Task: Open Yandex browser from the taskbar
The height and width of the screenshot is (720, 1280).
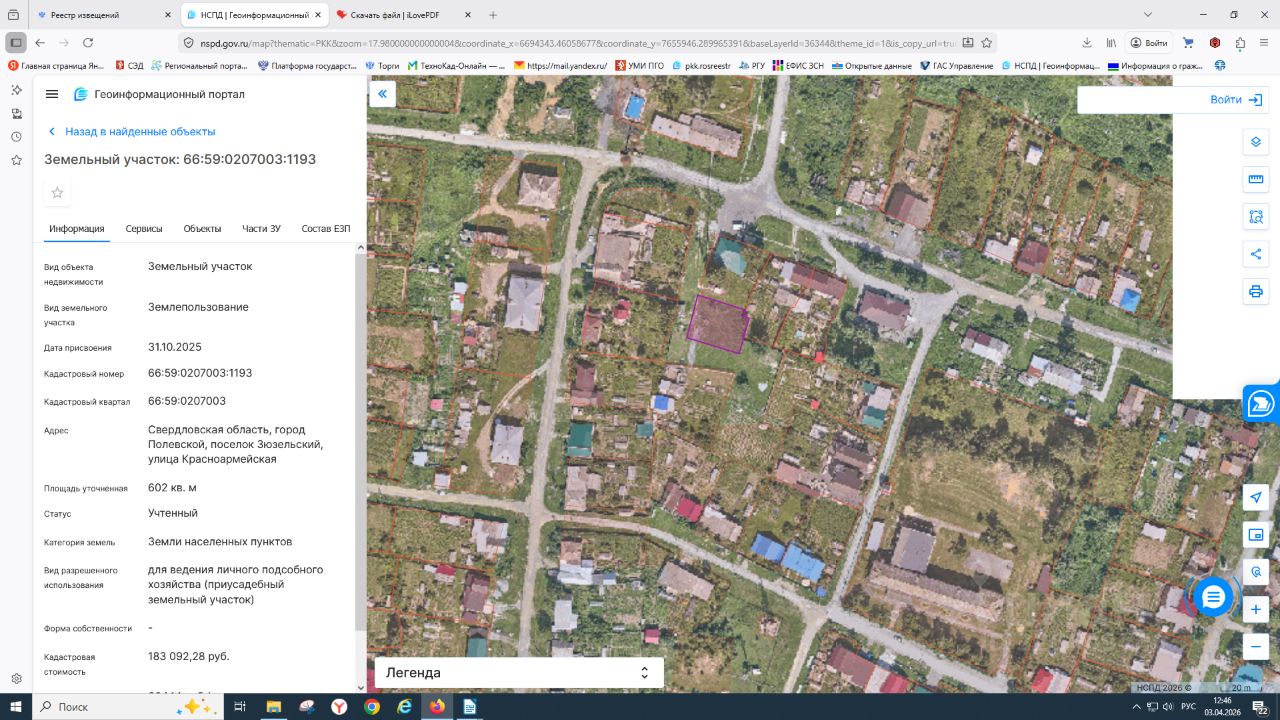Action: tap(339, 706)
